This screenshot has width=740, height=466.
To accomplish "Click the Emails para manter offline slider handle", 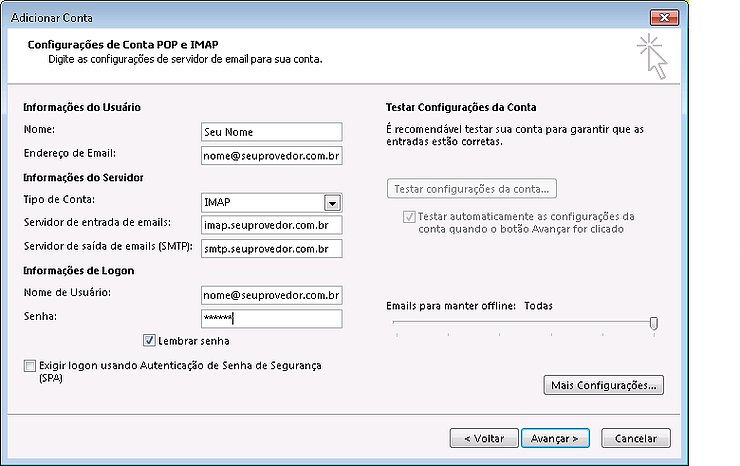I will (x=654, y=323).
